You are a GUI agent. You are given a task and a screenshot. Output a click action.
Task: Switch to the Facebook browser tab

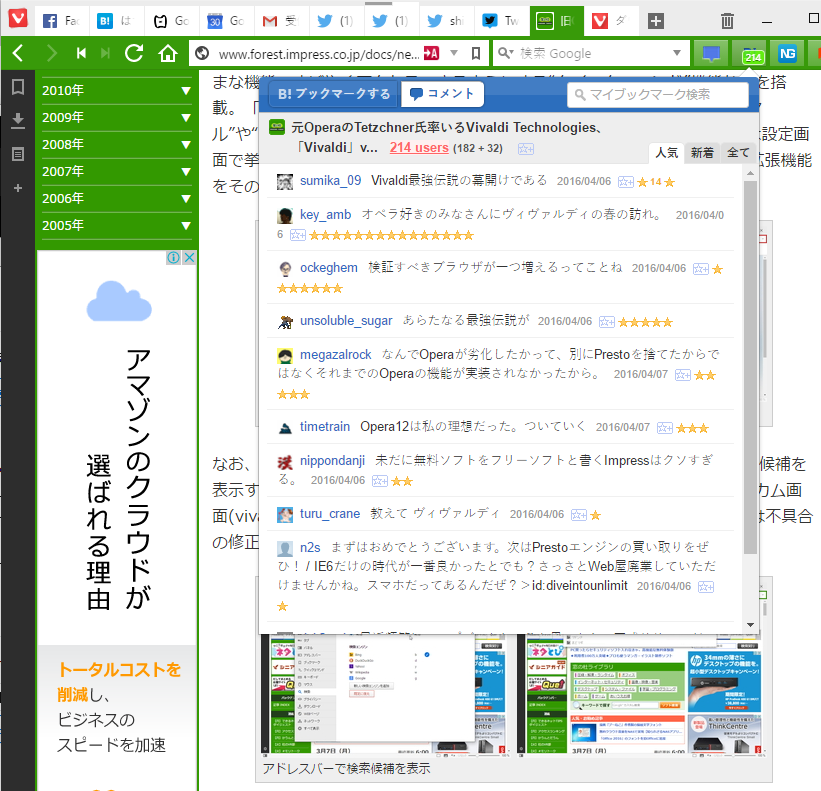62,21
